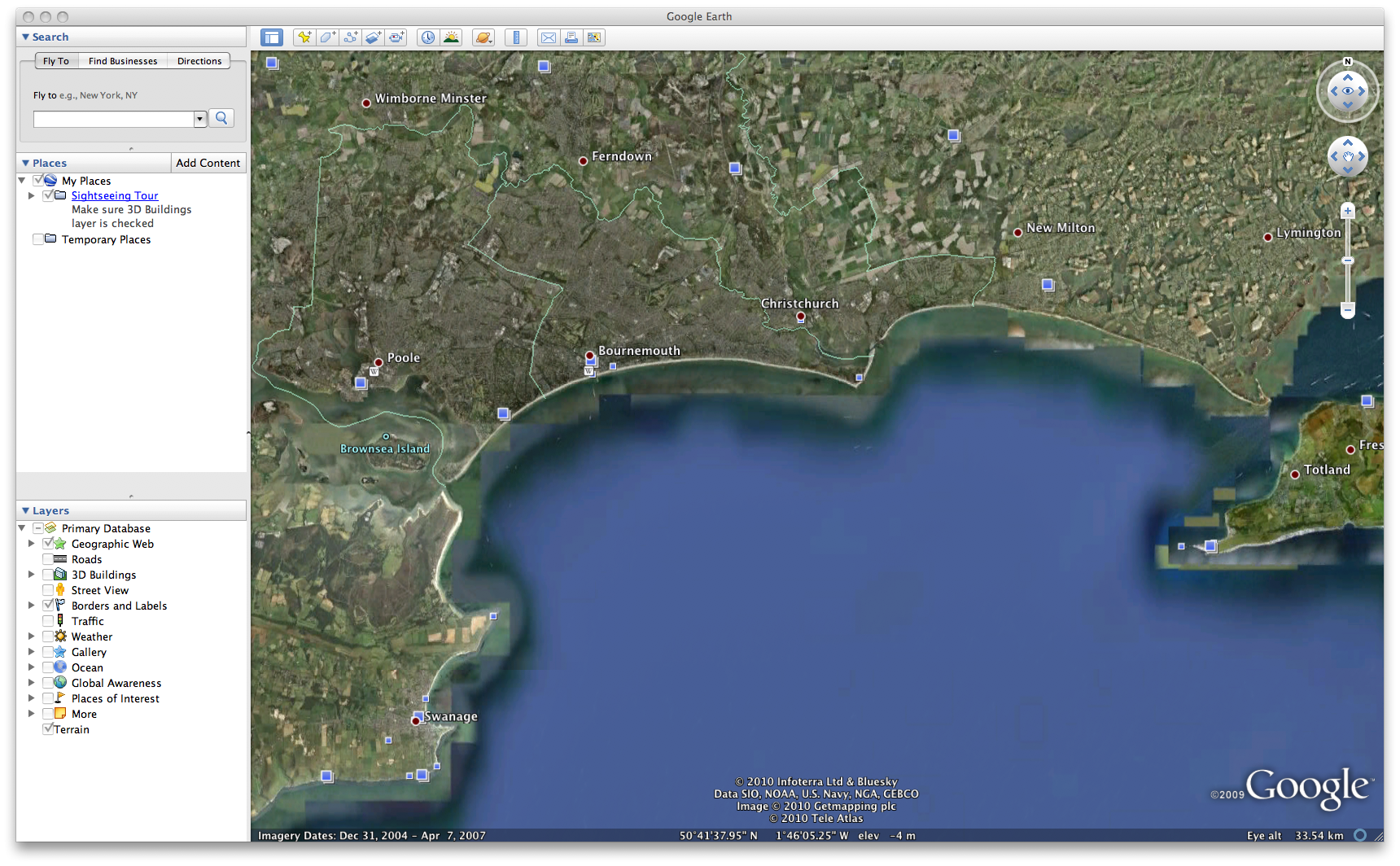Click the Christchurch placemark dot
Image resolution: width=1400 pixels, height=866 pixels.
800,316
